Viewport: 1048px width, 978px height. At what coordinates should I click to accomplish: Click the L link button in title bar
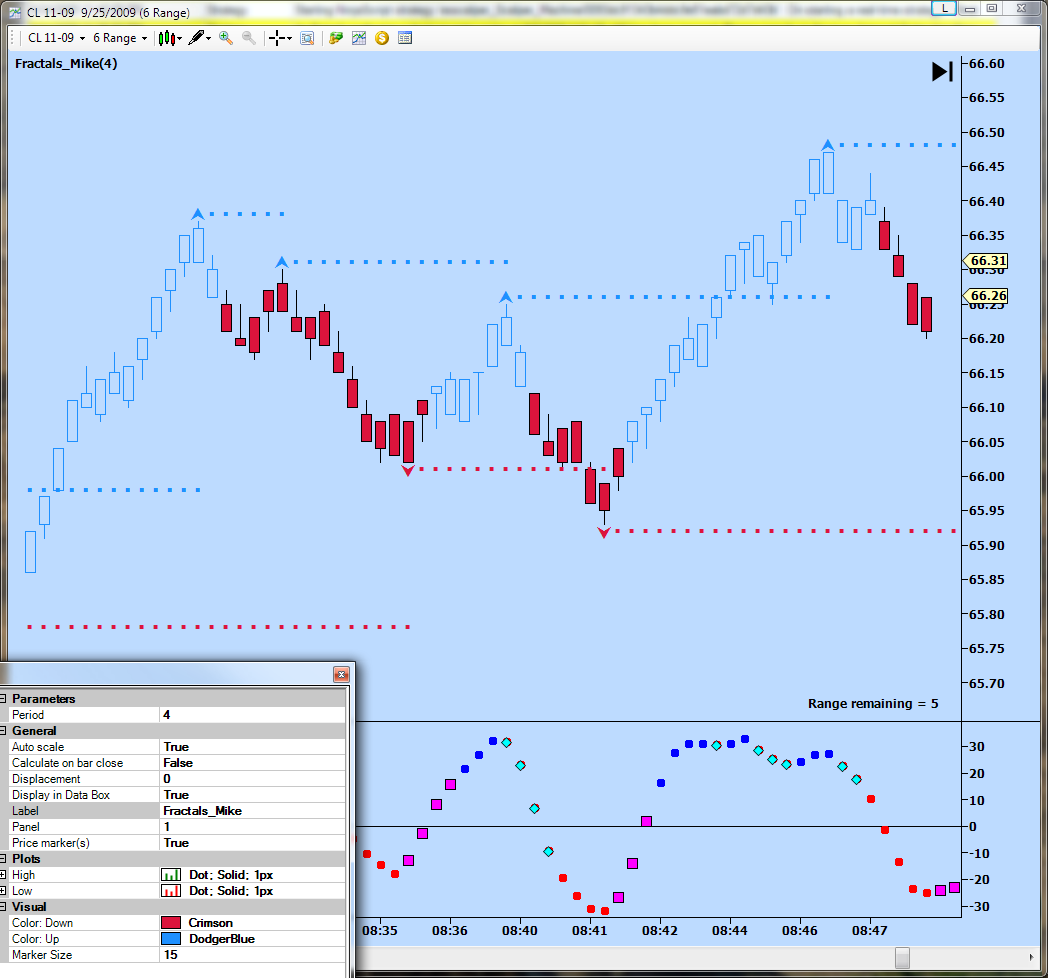pos(944,8)
